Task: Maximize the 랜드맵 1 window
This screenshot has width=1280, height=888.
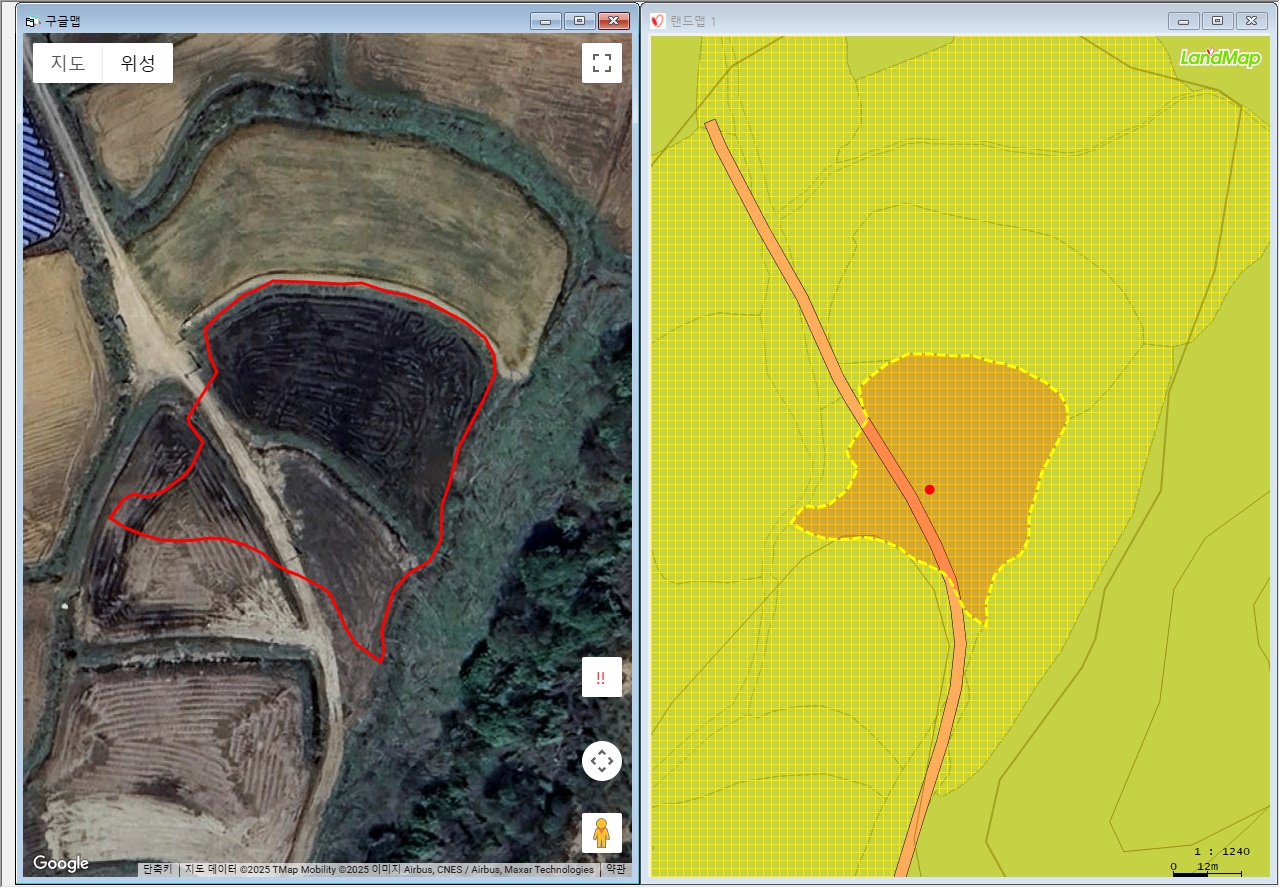Action: pos(1217,21)
